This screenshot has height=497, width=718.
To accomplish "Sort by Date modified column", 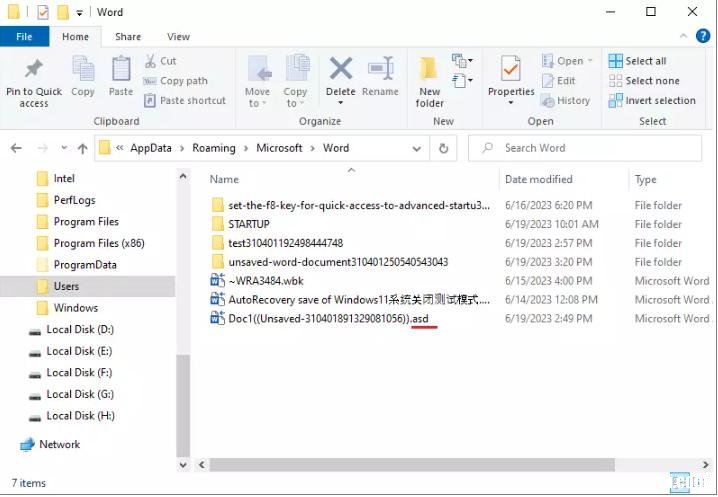I will pyautogui.click(x=539, y=180).
